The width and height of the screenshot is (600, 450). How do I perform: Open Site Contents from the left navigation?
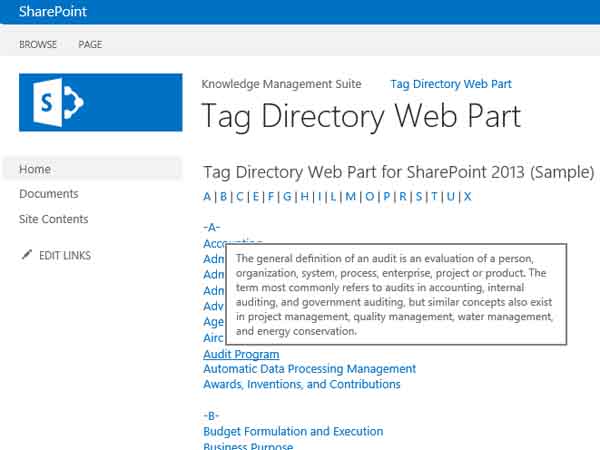(54, 219)
